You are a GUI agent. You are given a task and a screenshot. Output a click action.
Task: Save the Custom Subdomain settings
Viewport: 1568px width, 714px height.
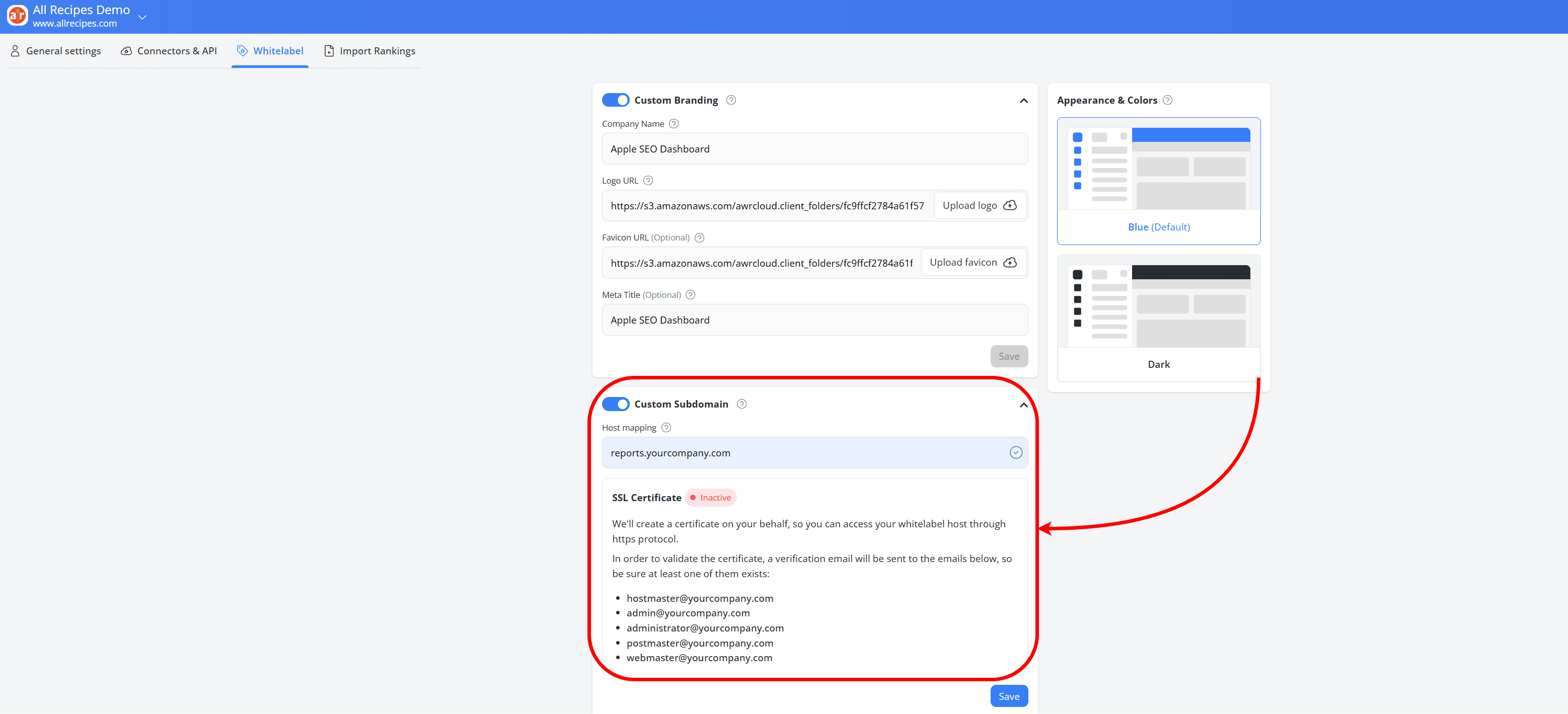[1009, 696]
